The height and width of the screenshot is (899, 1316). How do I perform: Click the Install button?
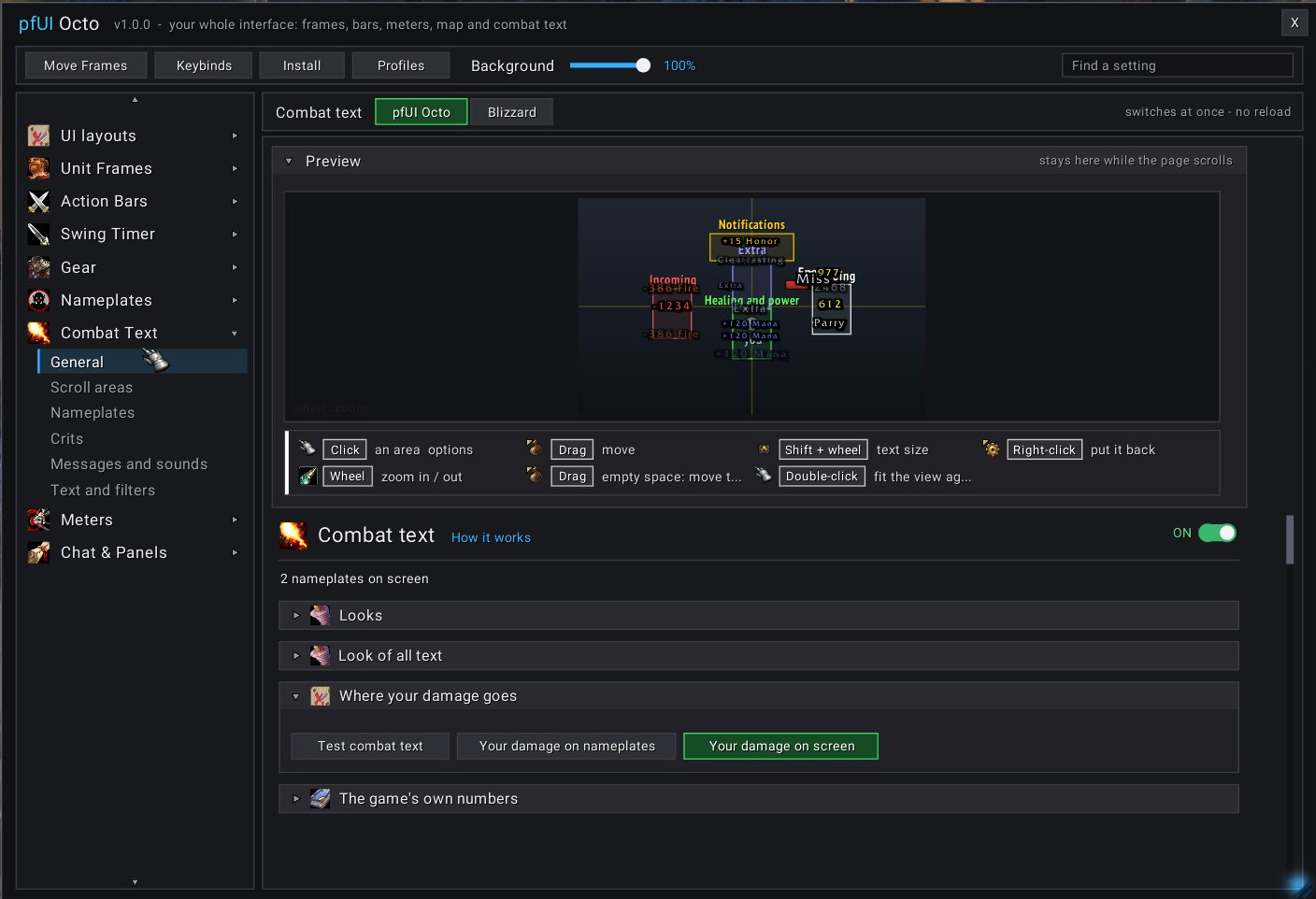(x=302, y=65)
